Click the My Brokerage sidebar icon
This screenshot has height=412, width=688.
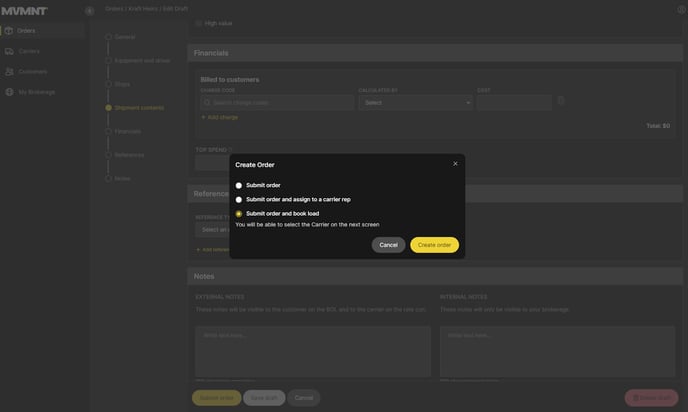(x=10, y=92)
